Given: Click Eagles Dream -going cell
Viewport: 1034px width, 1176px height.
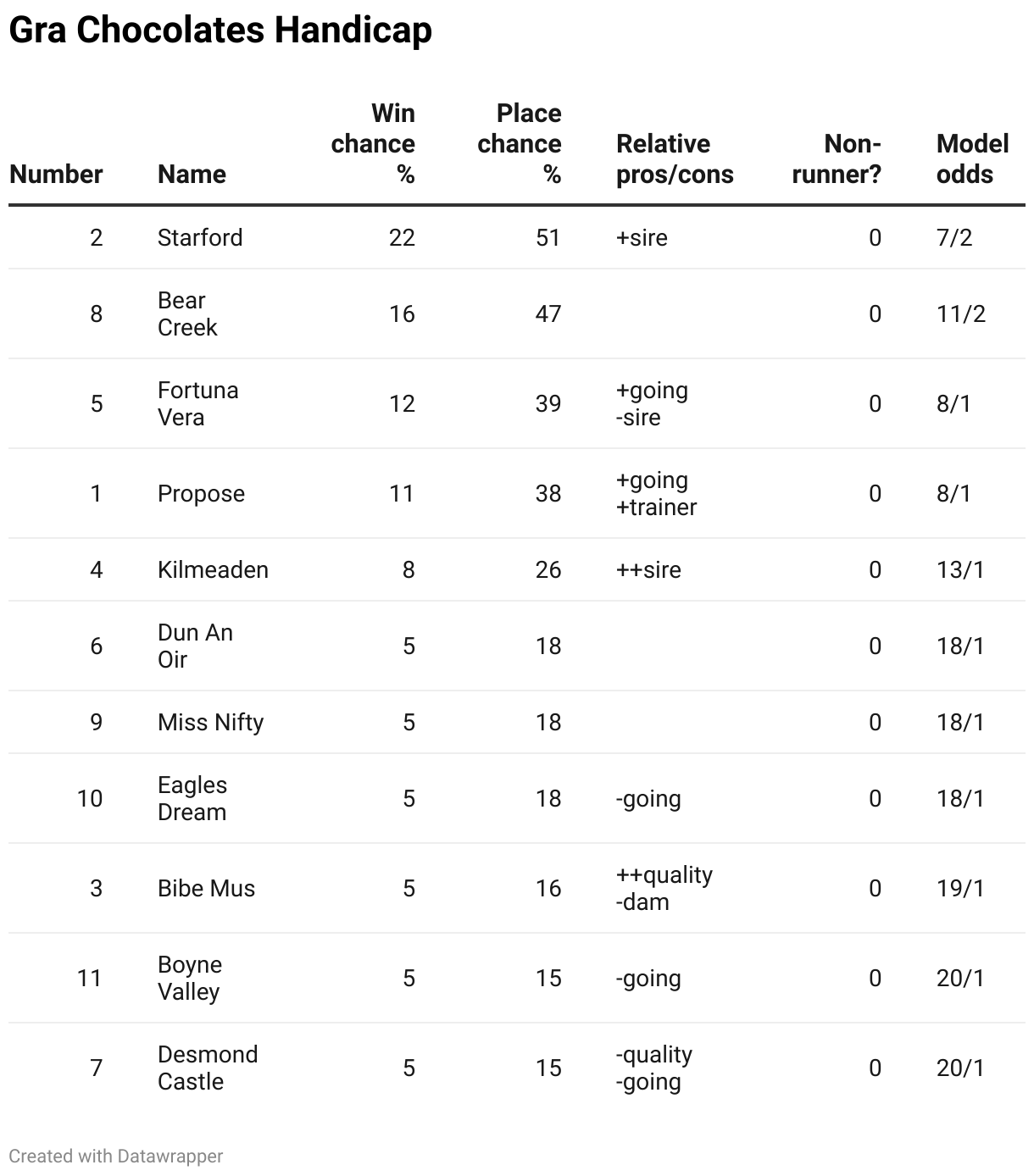Looking at the screenshot, I should [x=648, y=799].
